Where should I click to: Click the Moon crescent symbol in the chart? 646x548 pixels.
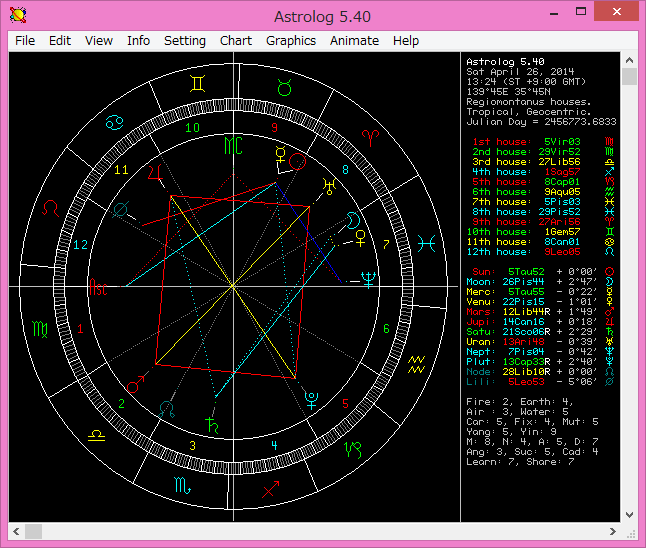click(353, 220)
